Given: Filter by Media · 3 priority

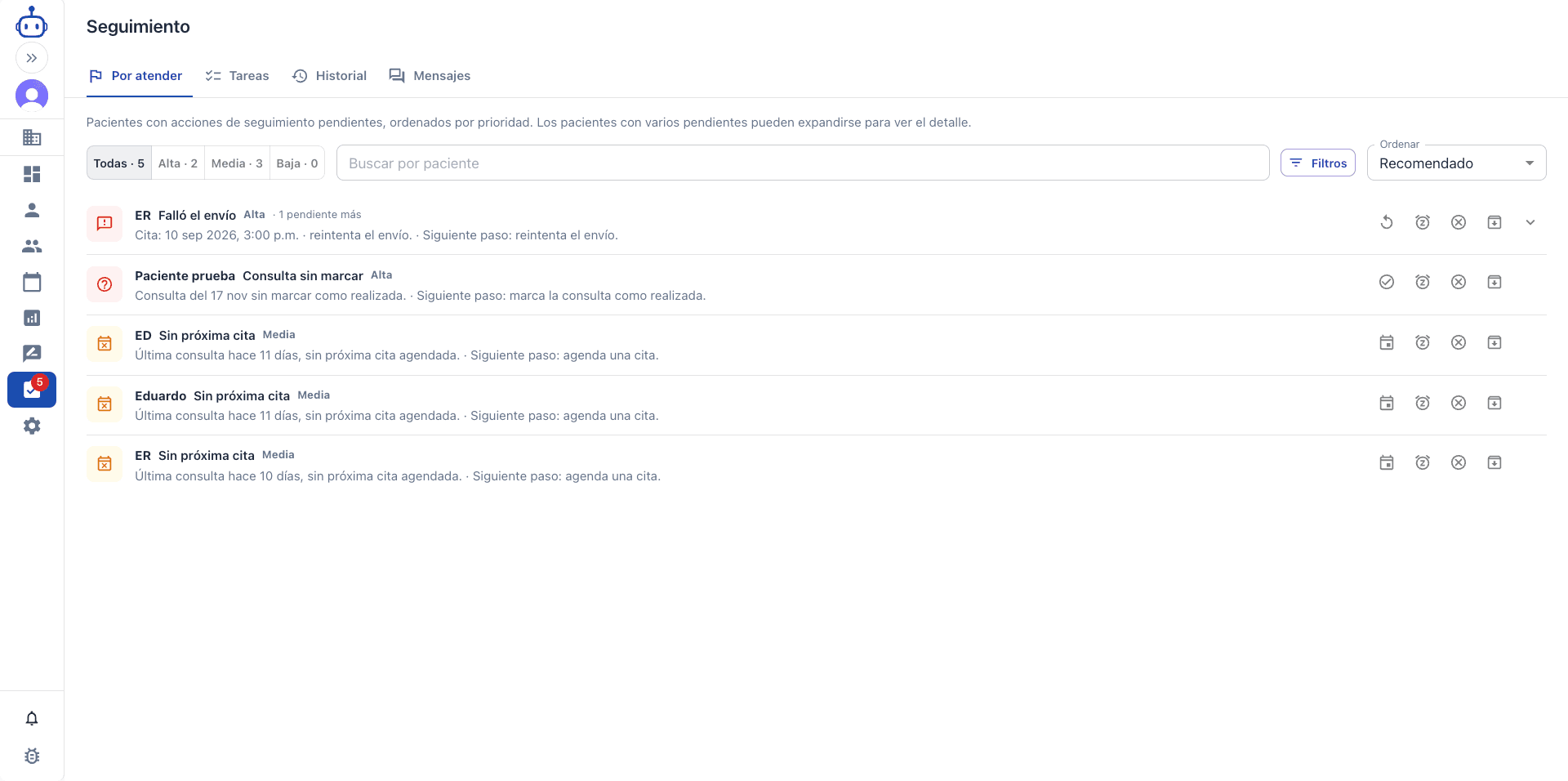Looking at the screenshot, I should point(237,163).
